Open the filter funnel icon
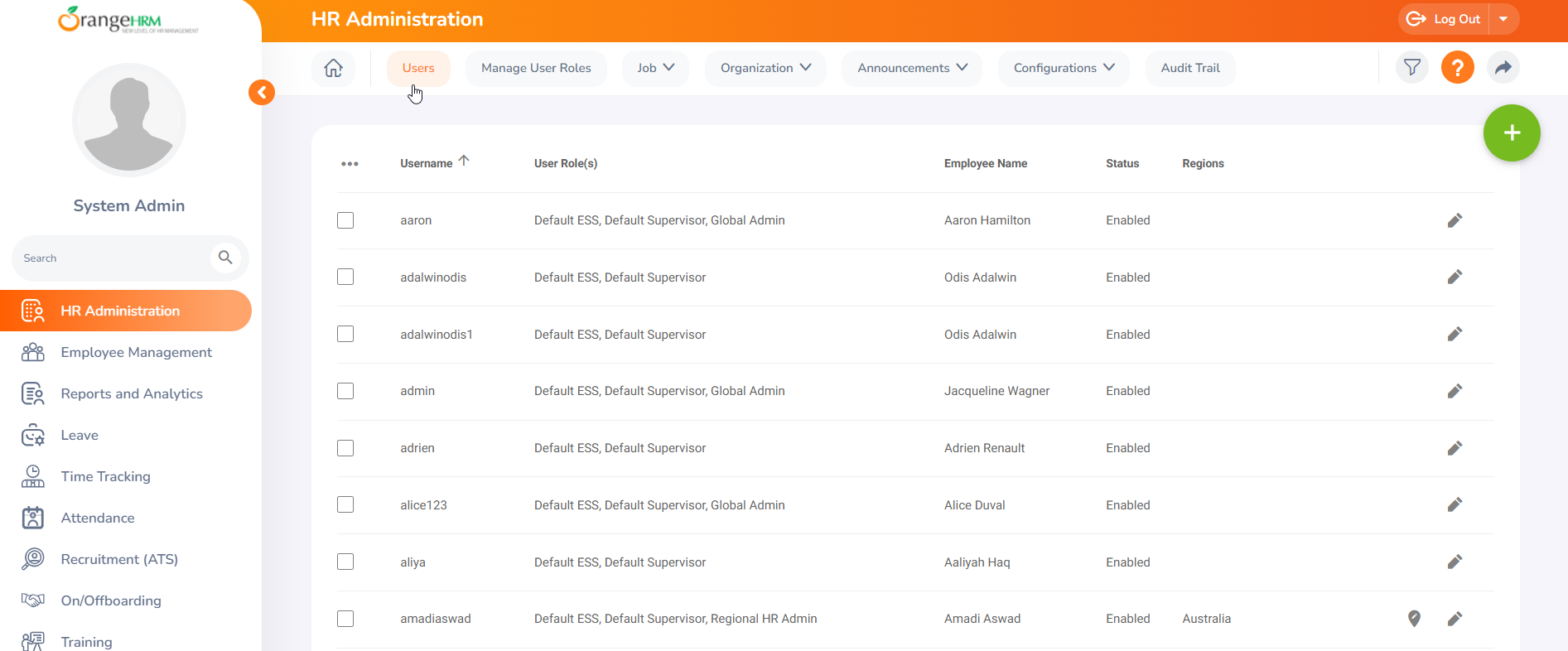1568x651 pixels. (1411, 67)
